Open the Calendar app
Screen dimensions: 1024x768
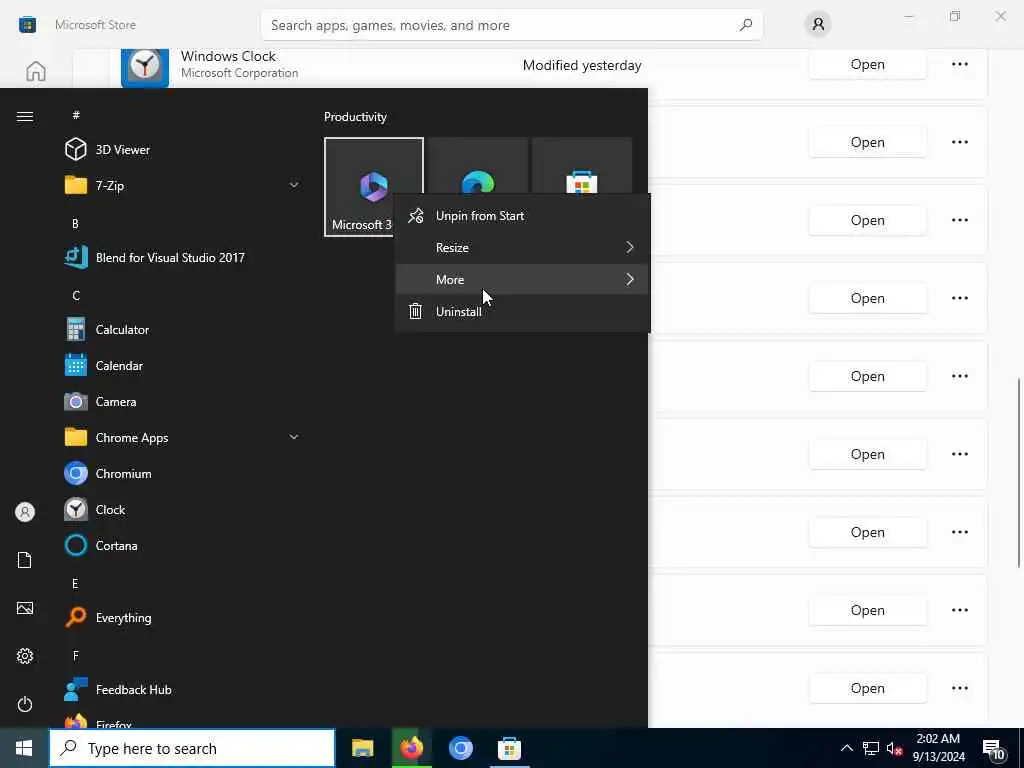(181, 366)
